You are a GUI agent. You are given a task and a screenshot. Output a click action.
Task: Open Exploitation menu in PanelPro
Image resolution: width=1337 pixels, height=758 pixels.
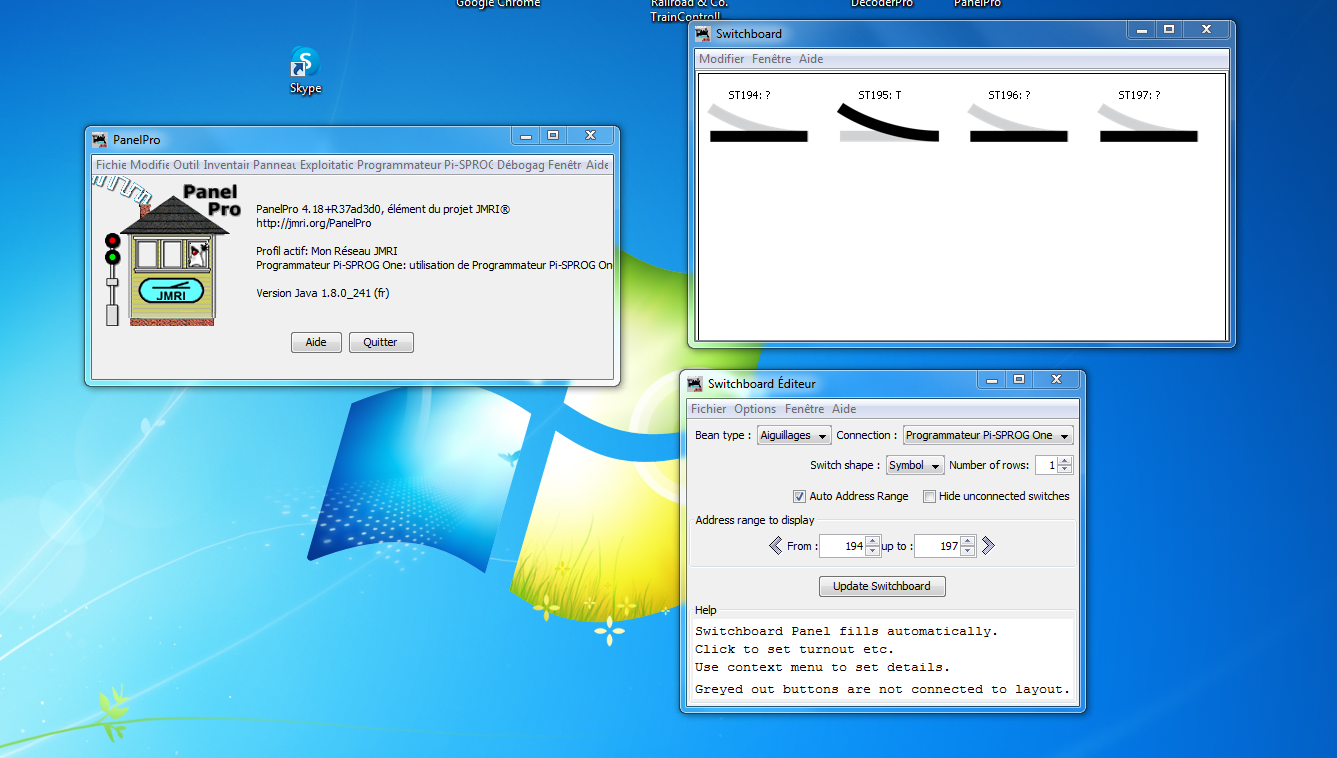(327, 164)
